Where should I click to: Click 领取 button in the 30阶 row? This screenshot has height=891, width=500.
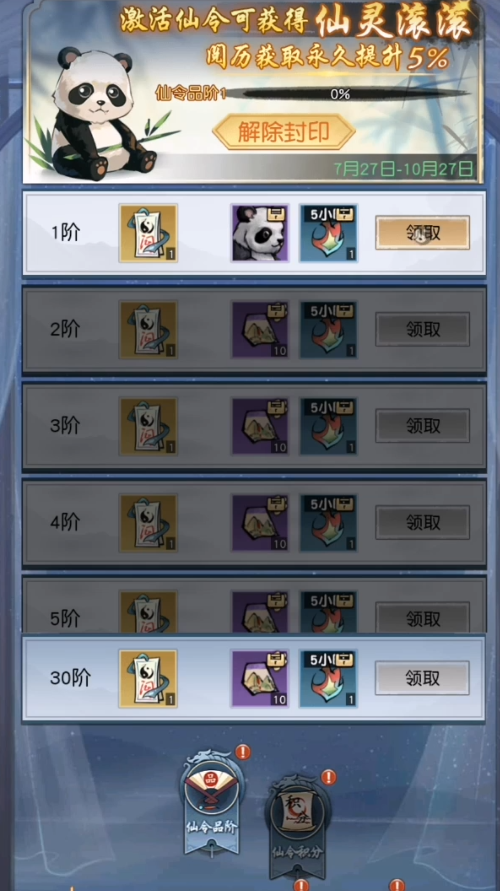422,678
